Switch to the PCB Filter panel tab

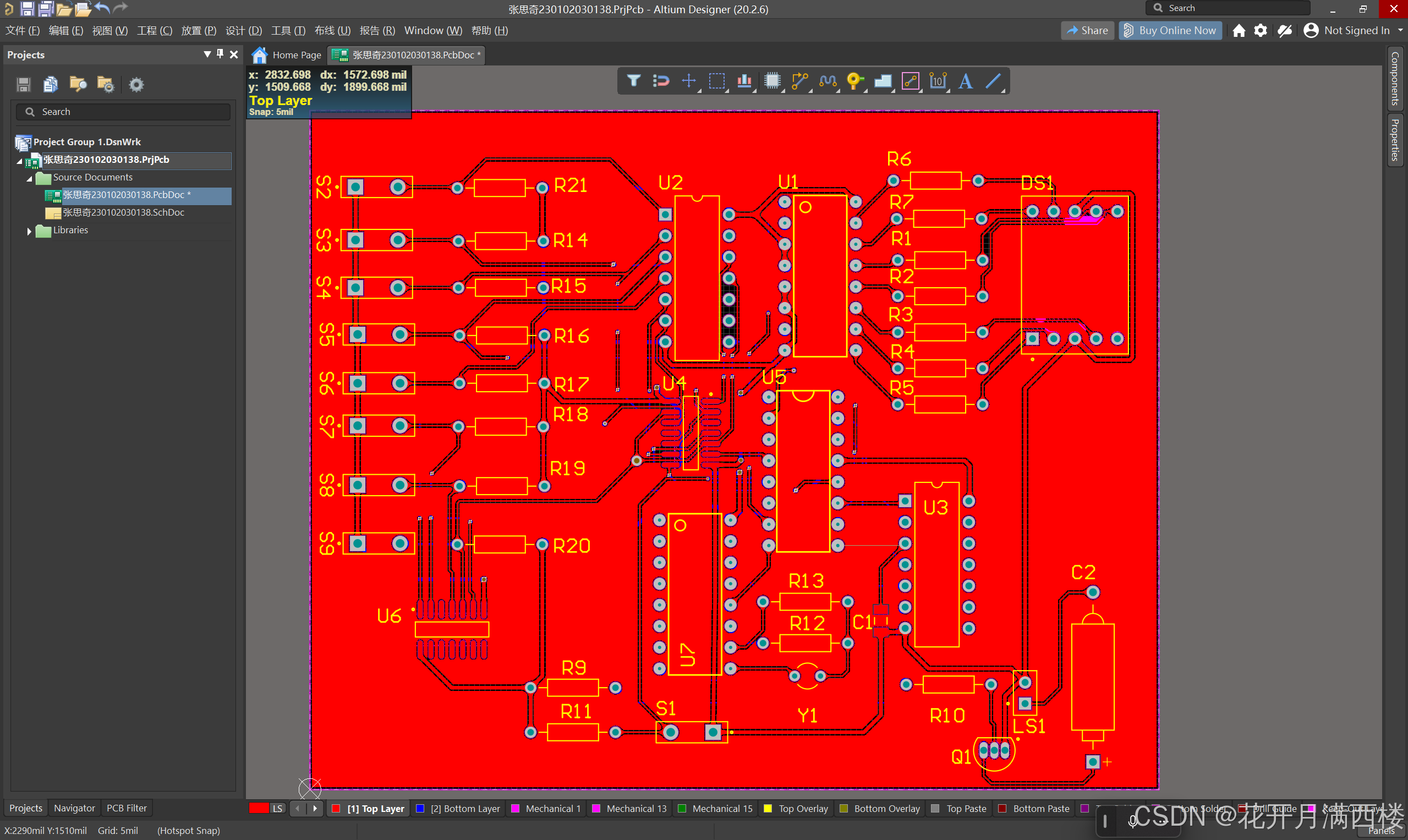tap(127, 808)
